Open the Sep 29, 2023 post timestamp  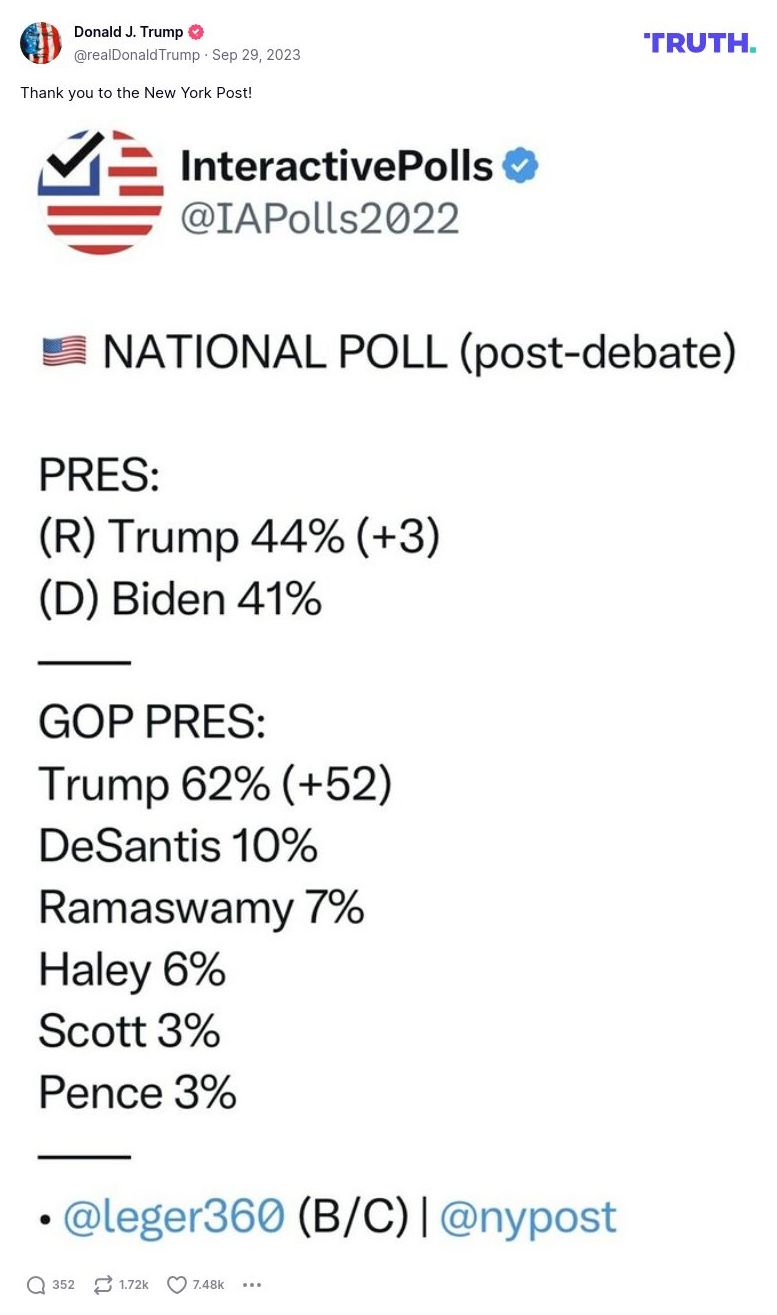tap(256, 55)
